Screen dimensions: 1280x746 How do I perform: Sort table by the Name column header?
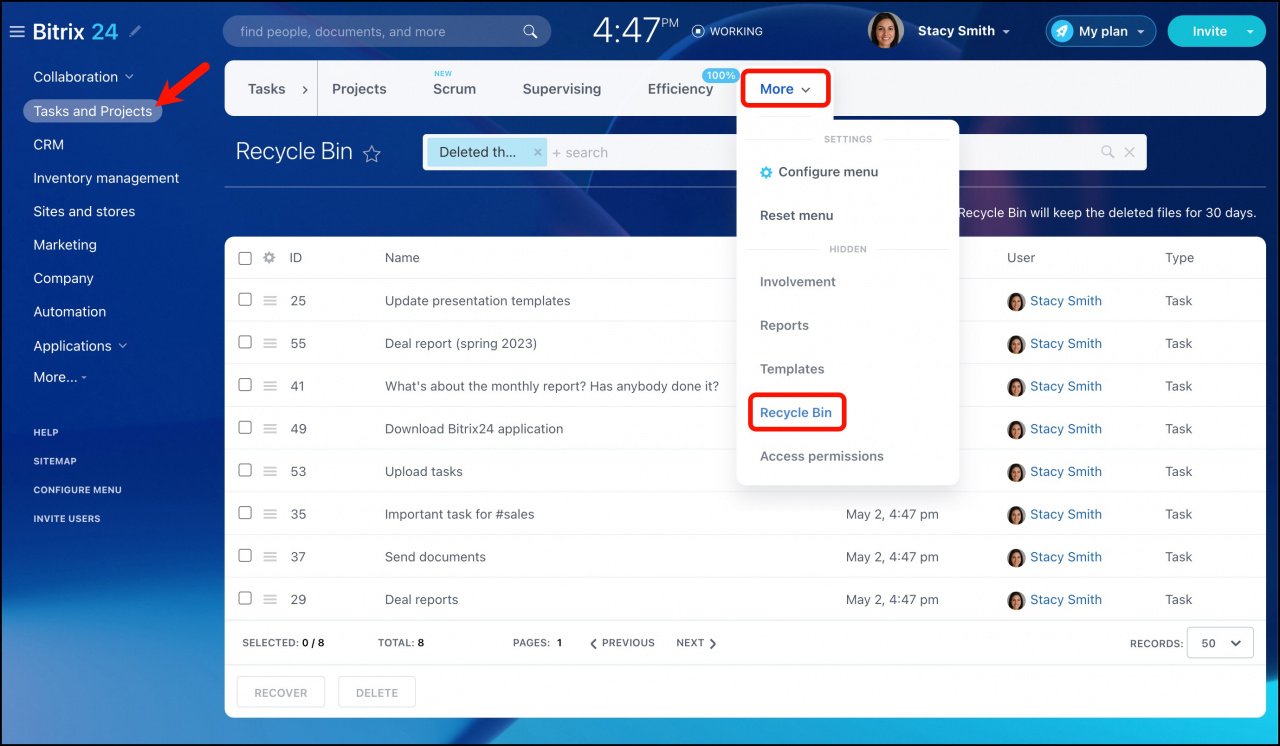[x=402, y=258]
